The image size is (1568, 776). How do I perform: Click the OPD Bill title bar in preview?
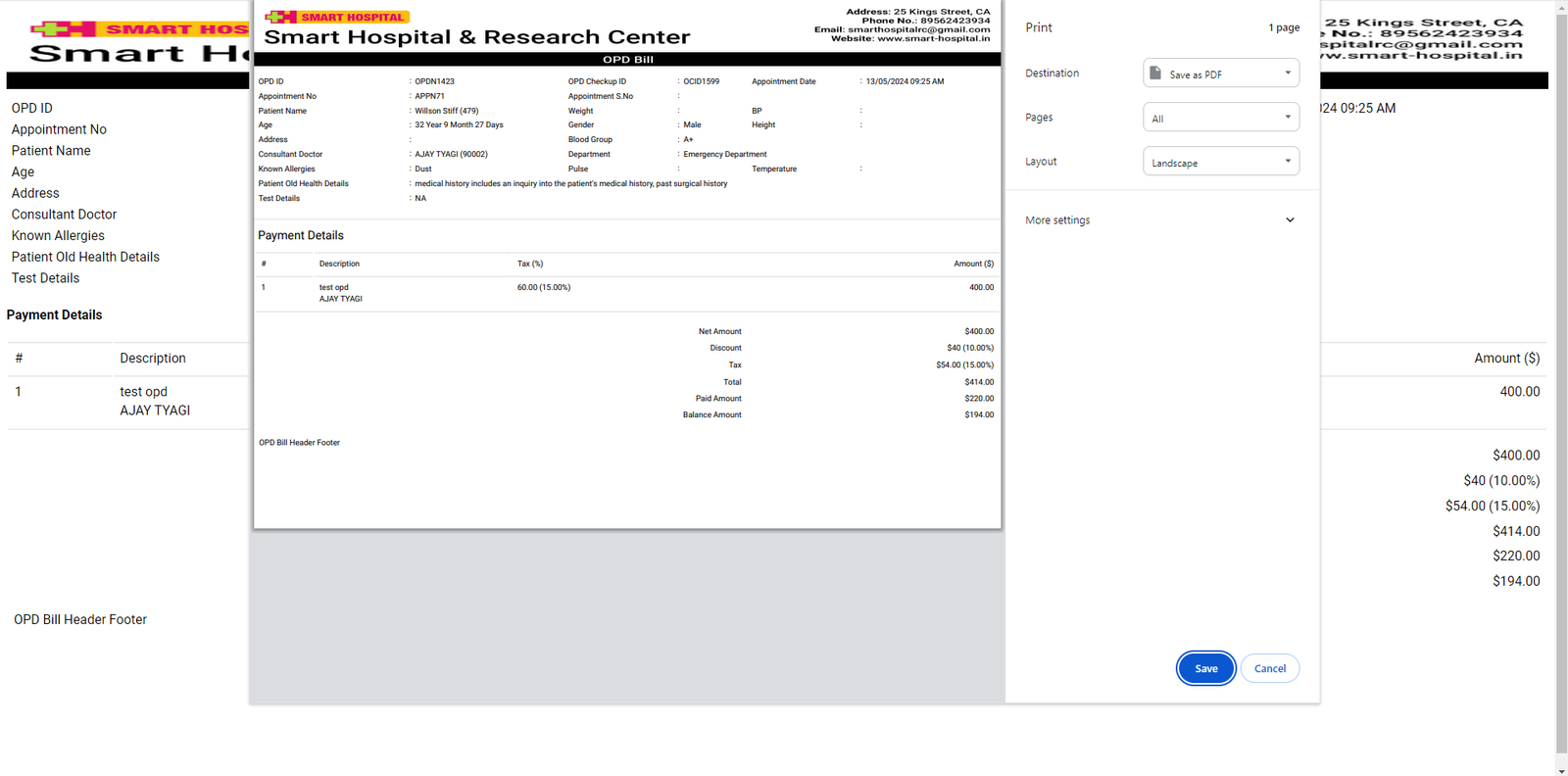coord(627,60)
